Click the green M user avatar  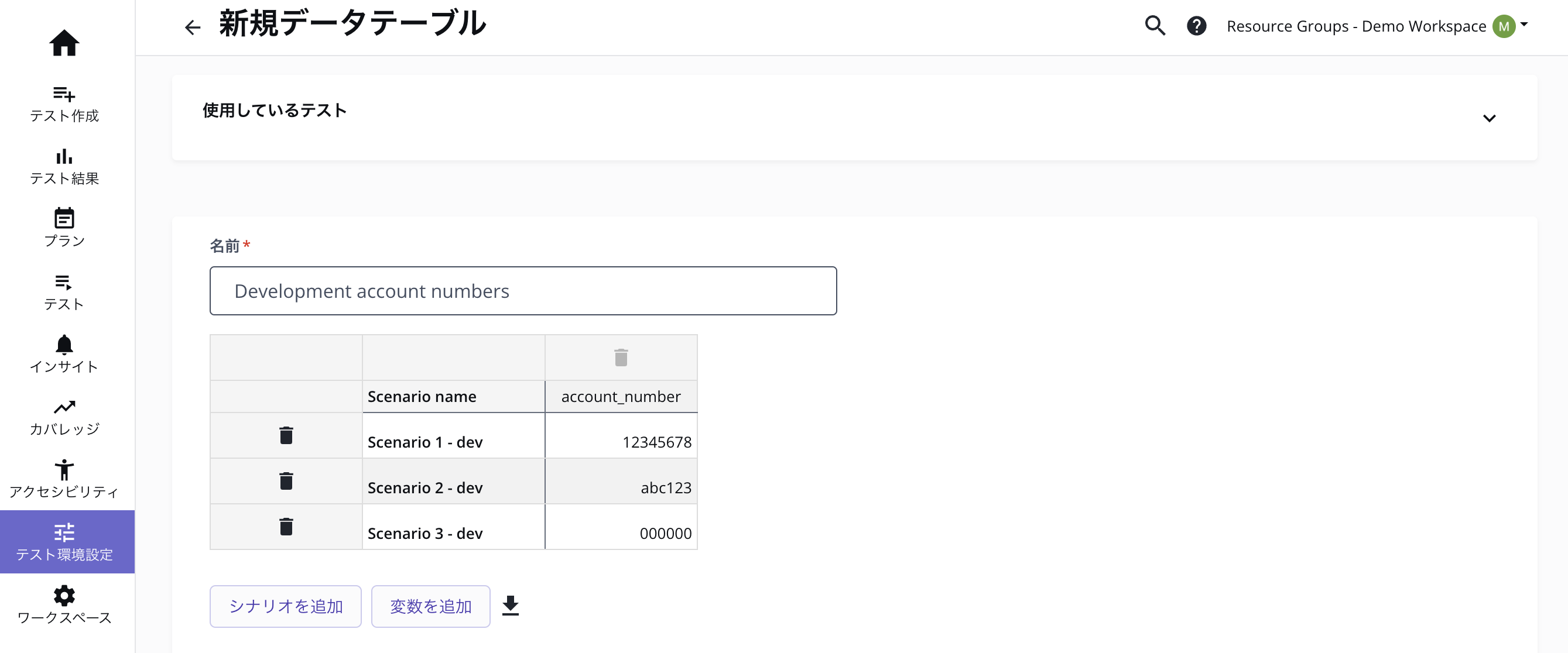point(1504,26)
